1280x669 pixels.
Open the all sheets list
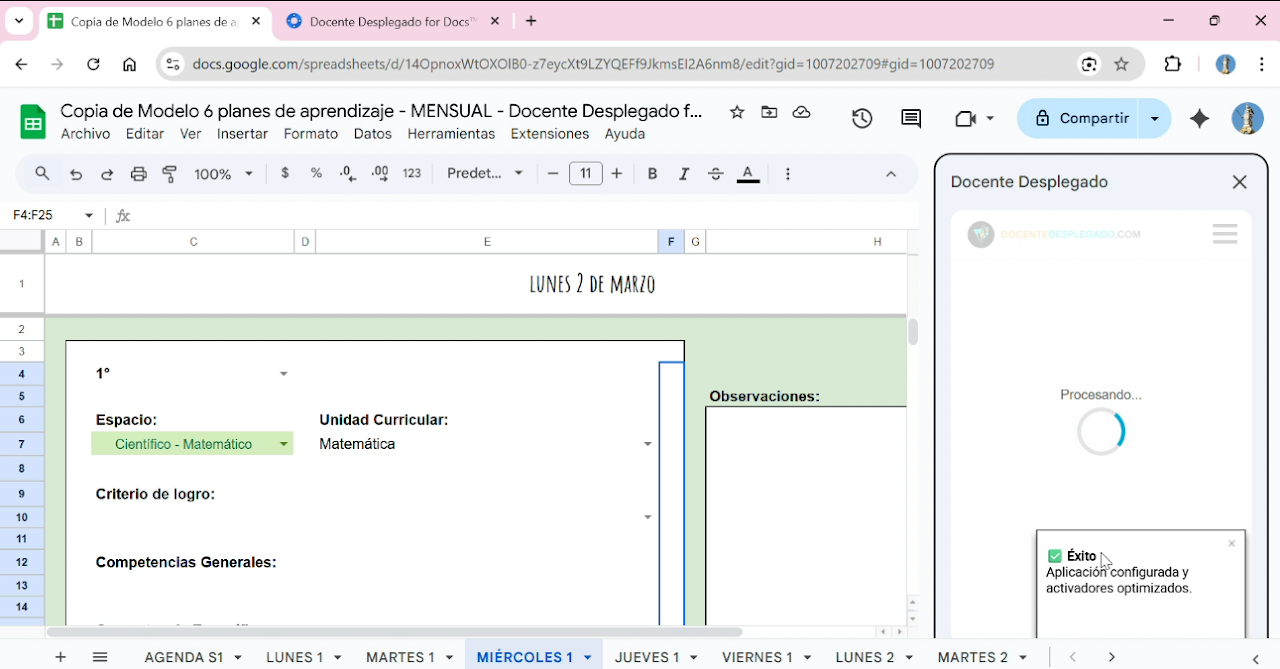(100, 657)
